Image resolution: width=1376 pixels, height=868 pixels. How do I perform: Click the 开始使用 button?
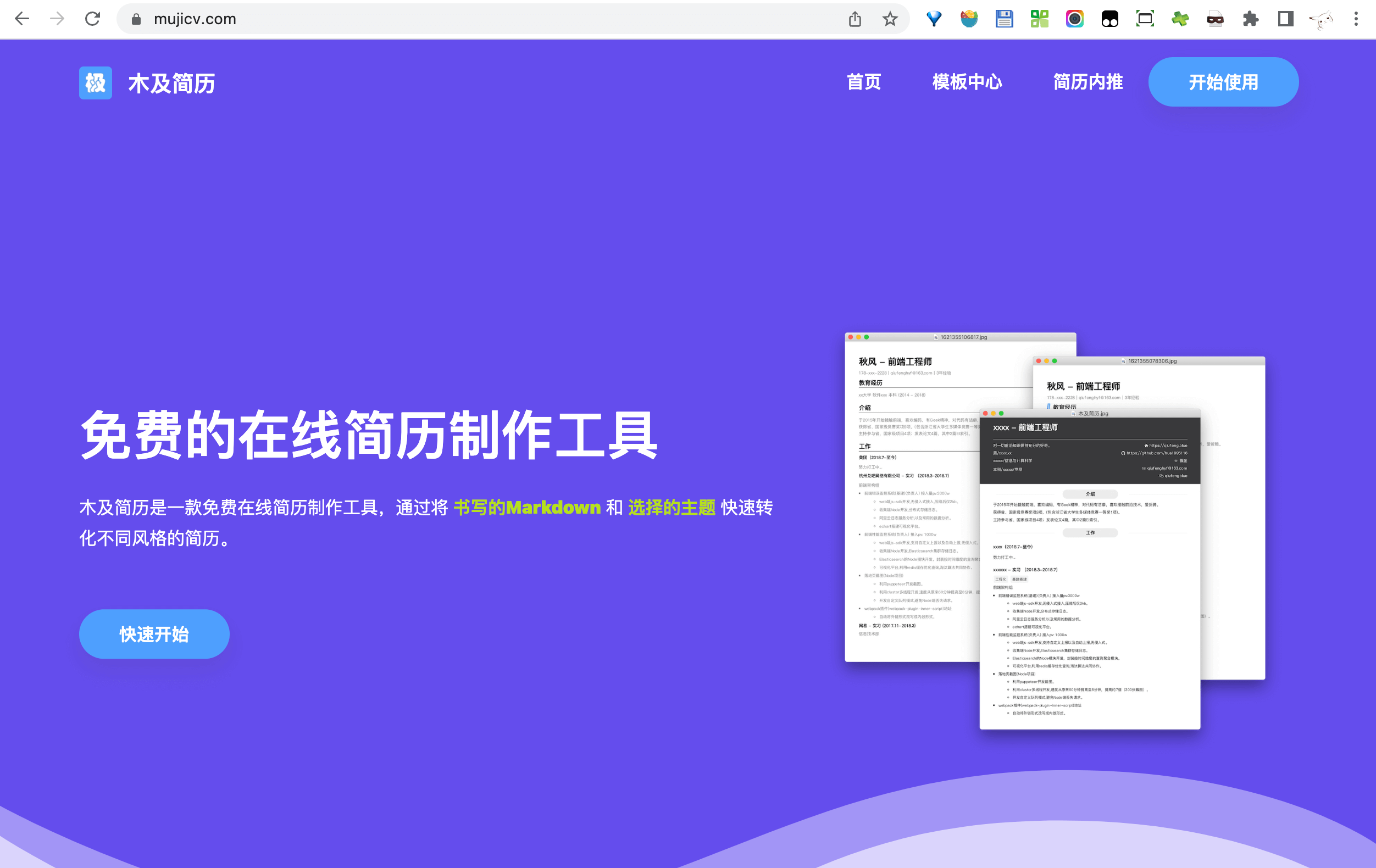click(x=1223, y=82)
